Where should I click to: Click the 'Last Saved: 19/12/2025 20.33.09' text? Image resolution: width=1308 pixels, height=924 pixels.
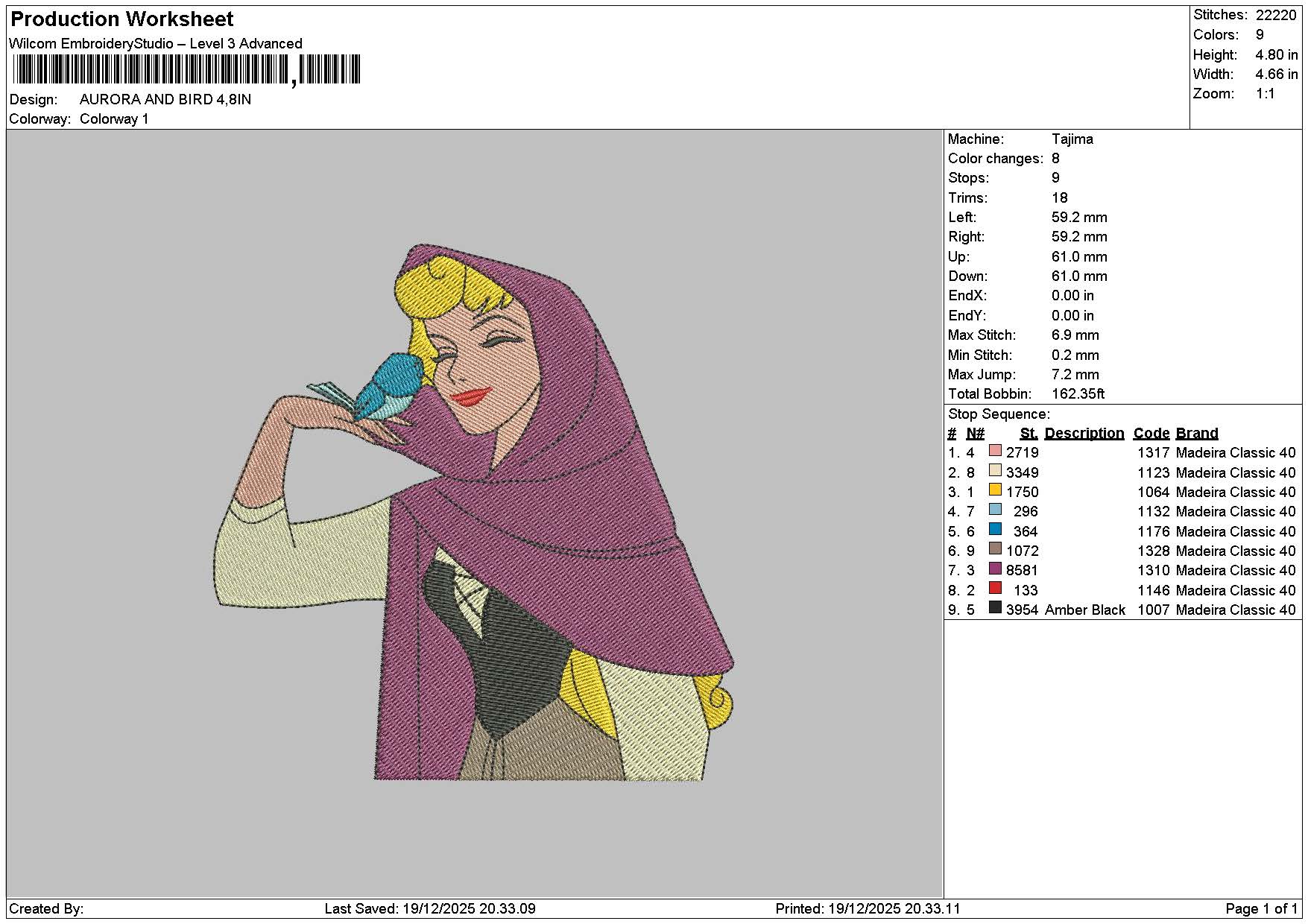[430, 909]
